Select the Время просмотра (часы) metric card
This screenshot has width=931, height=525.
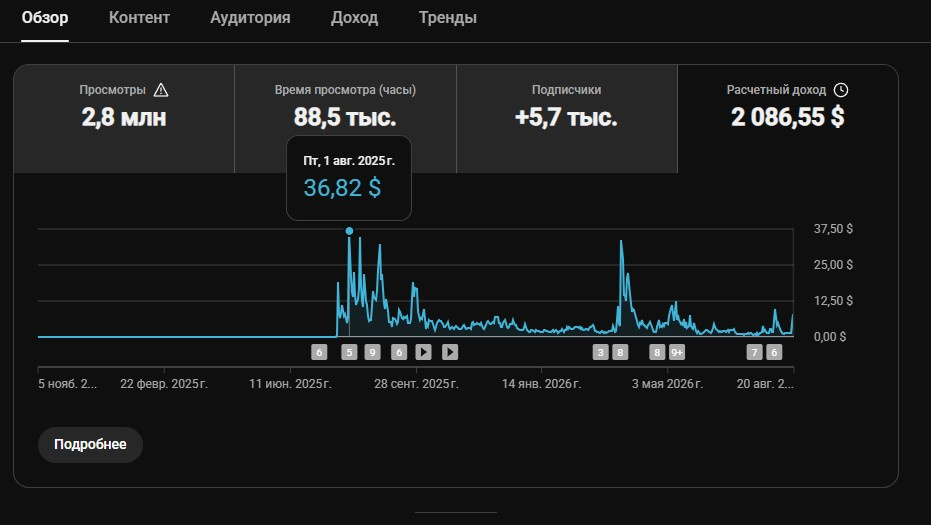(x=345, y=119)
